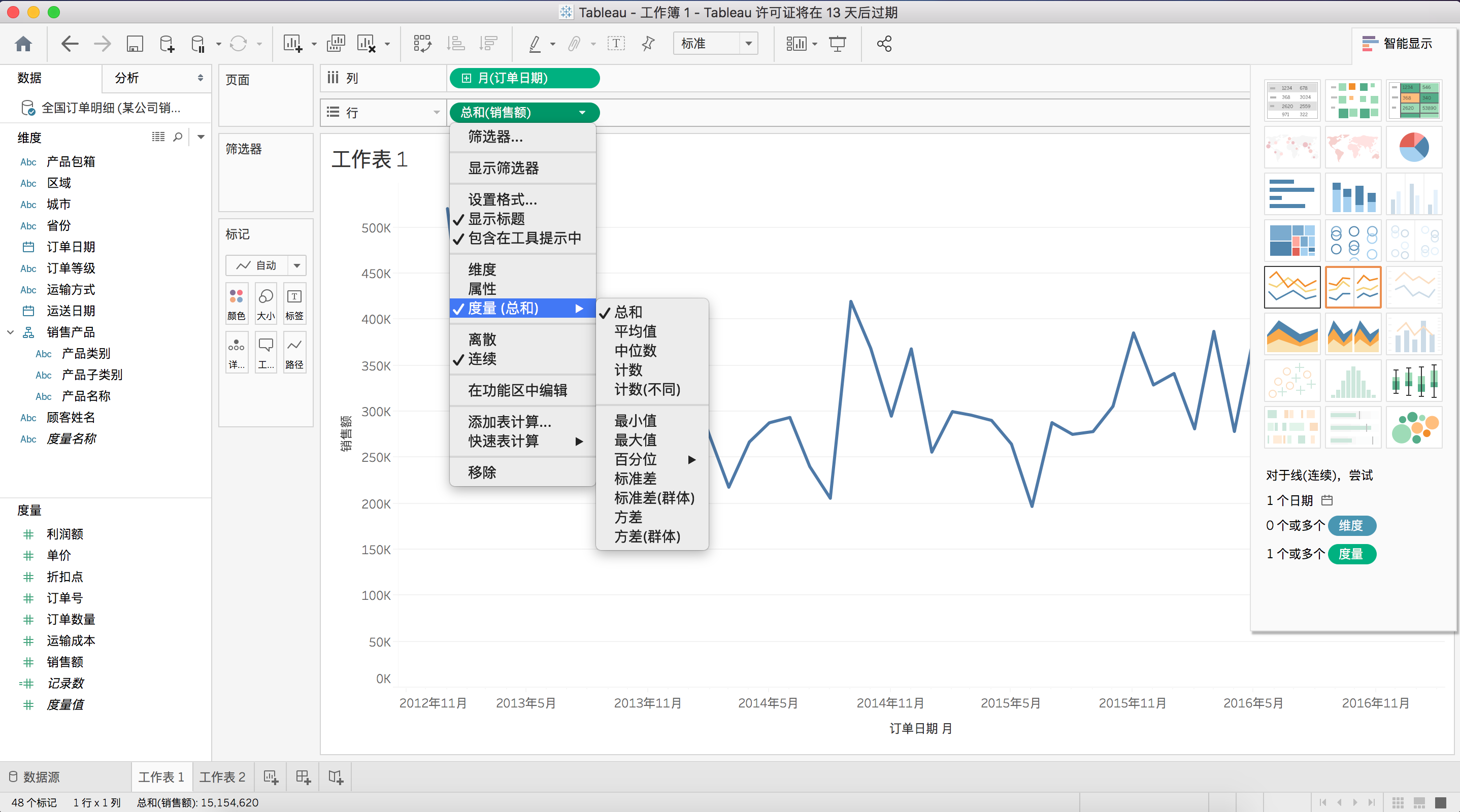Click the share workbook toolbar icon
This screenshot has width=1460, height=812.
[884, 44]
